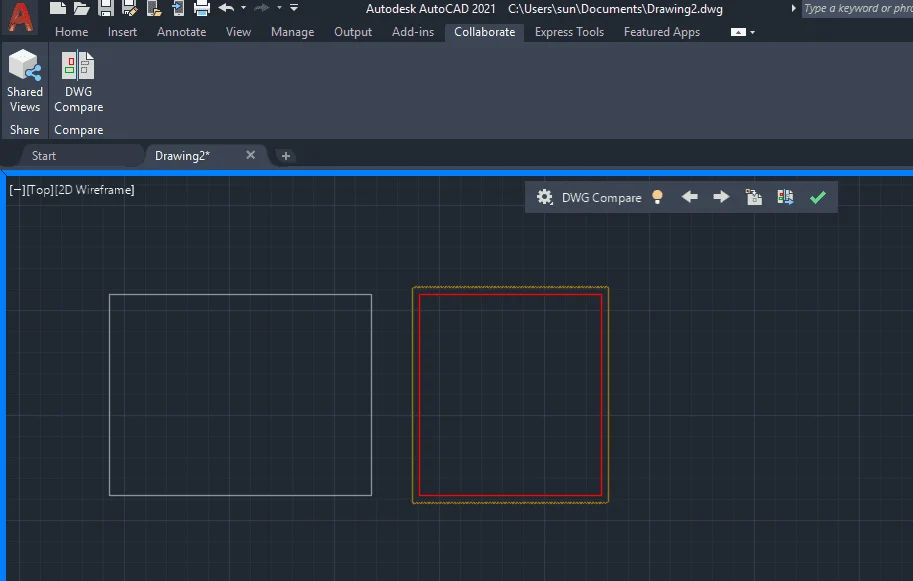Click the Compare panel title
Viewport: 913px width, 581px height.
coord(79,130)
